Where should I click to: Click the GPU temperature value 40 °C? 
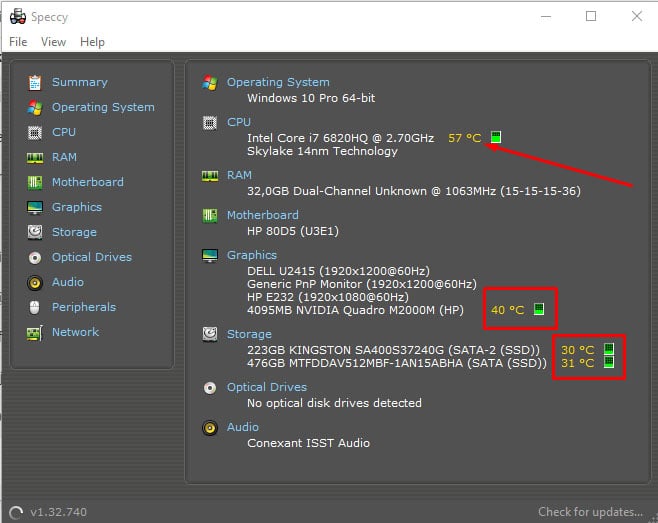[x=508, y=310]
